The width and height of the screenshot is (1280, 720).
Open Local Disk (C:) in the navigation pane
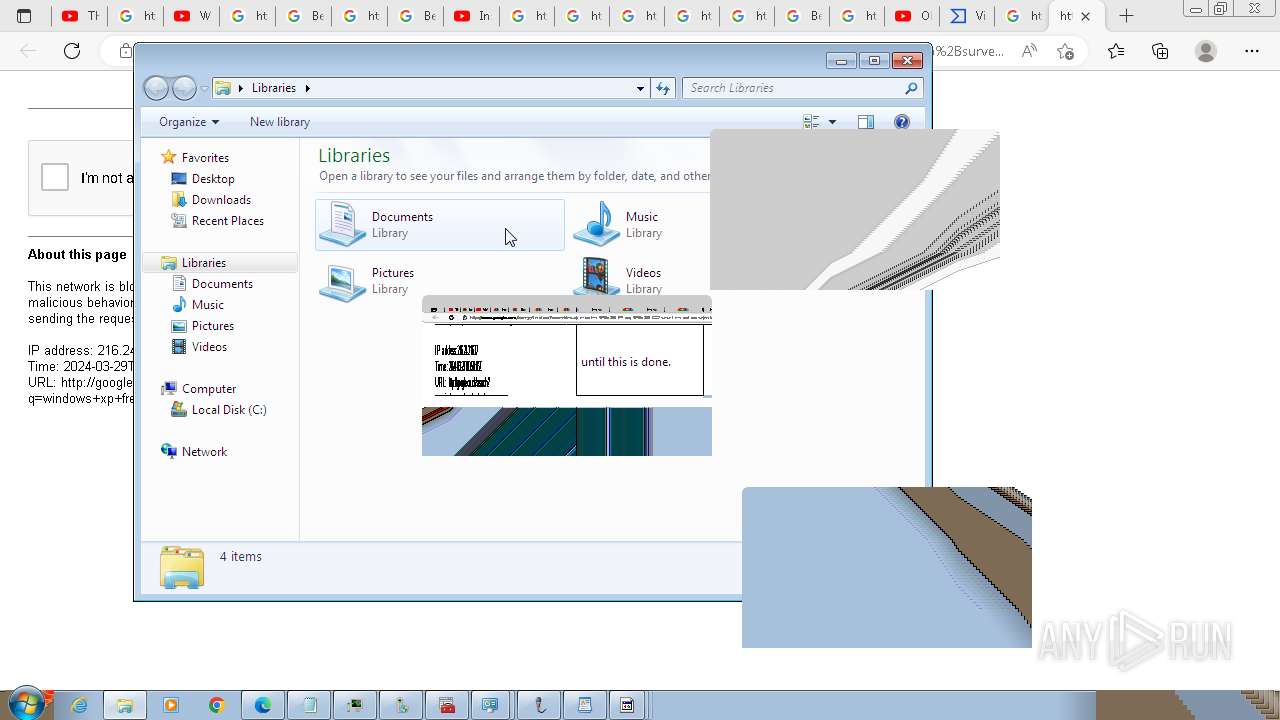229,410
